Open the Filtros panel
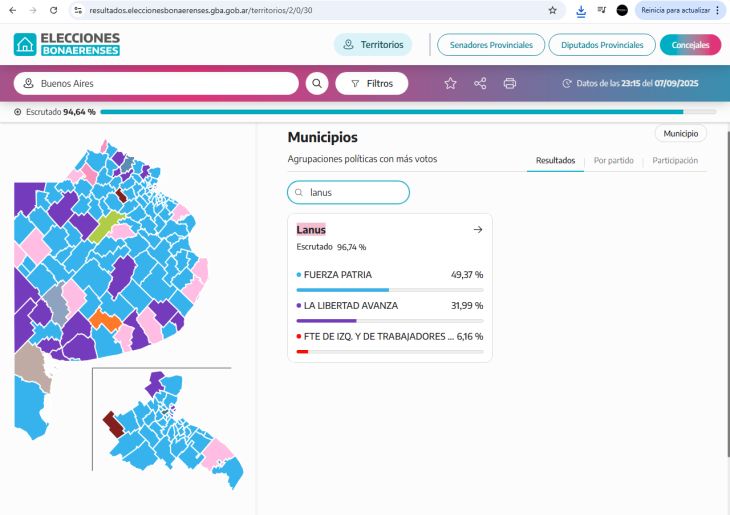 pos(372,83)
